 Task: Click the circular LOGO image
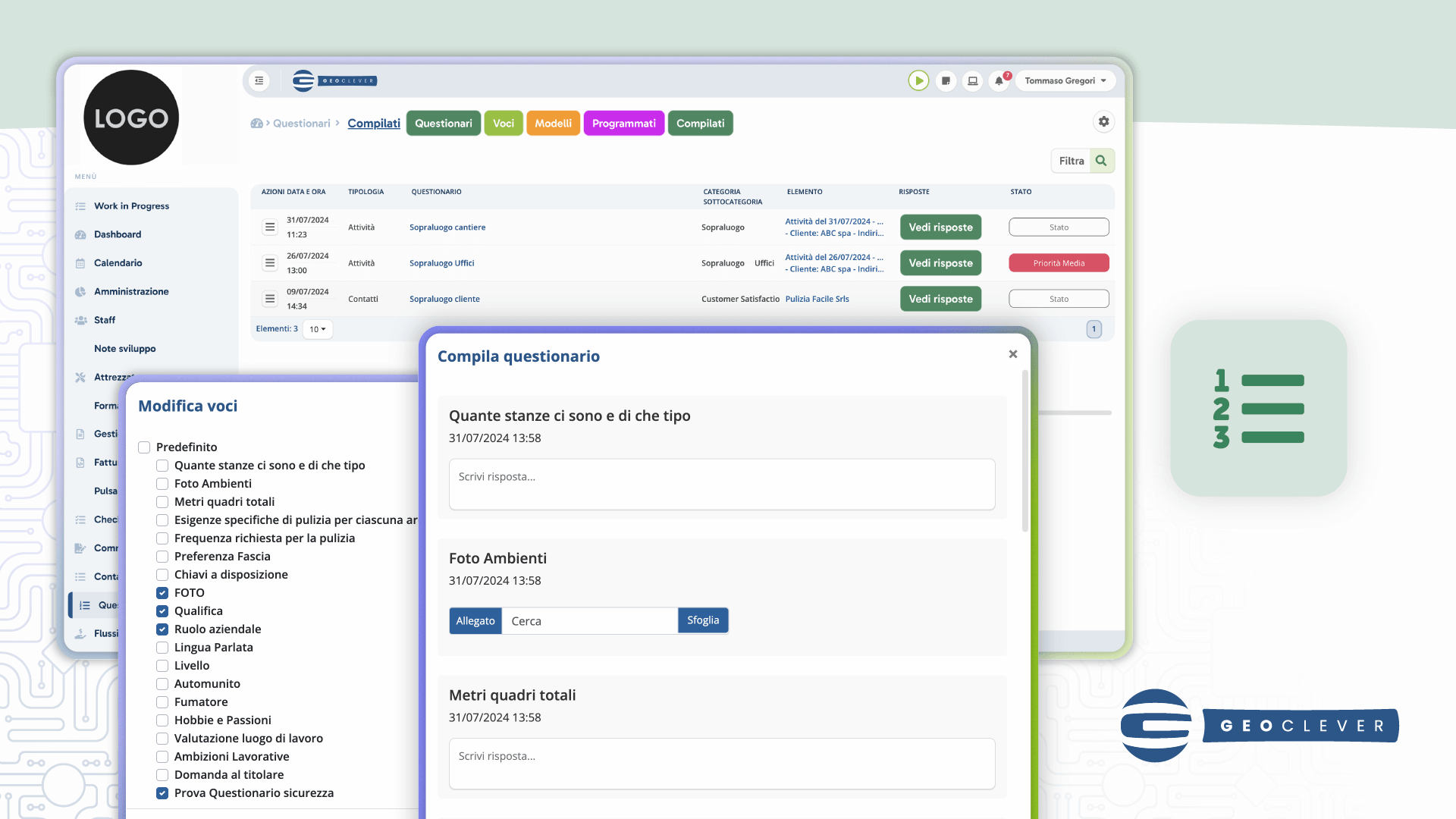[x=131, y=118]
